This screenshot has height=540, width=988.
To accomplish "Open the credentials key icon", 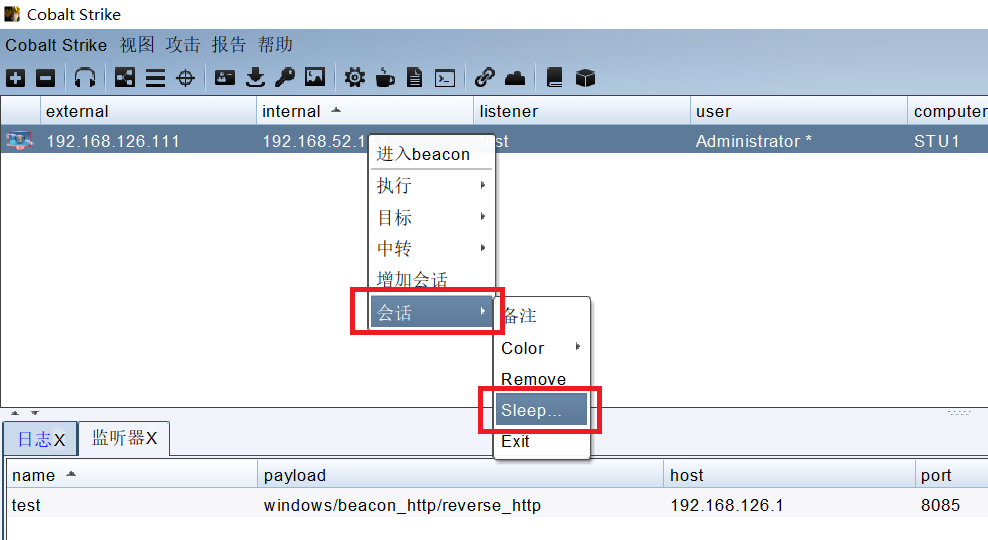I will pos(285,78).
